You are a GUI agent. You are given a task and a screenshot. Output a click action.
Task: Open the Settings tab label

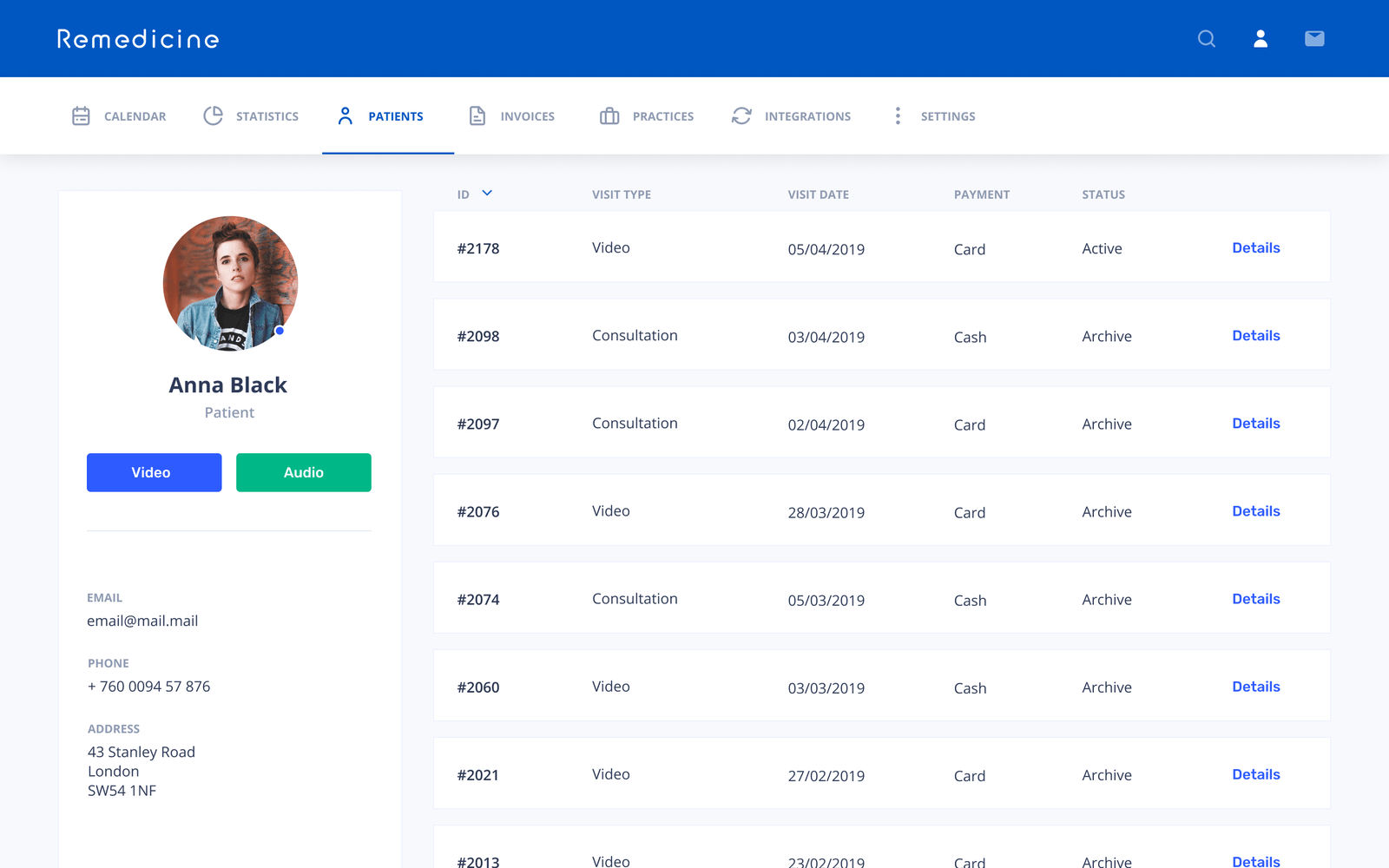pyautogui.click(x=947, y=116)
